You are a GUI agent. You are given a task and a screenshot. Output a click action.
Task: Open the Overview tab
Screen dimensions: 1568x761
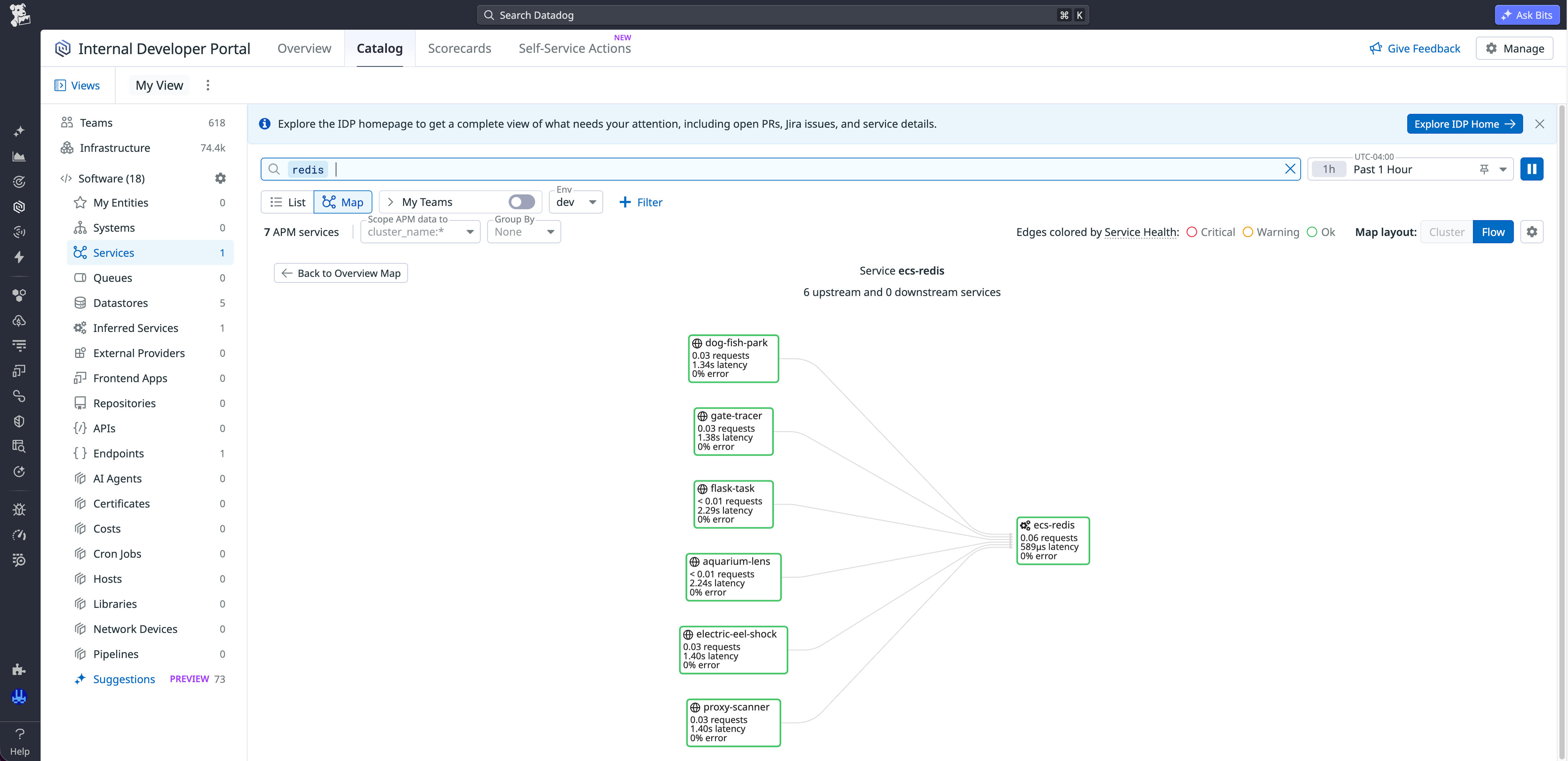pyautogui.click(x=304, y=48)
